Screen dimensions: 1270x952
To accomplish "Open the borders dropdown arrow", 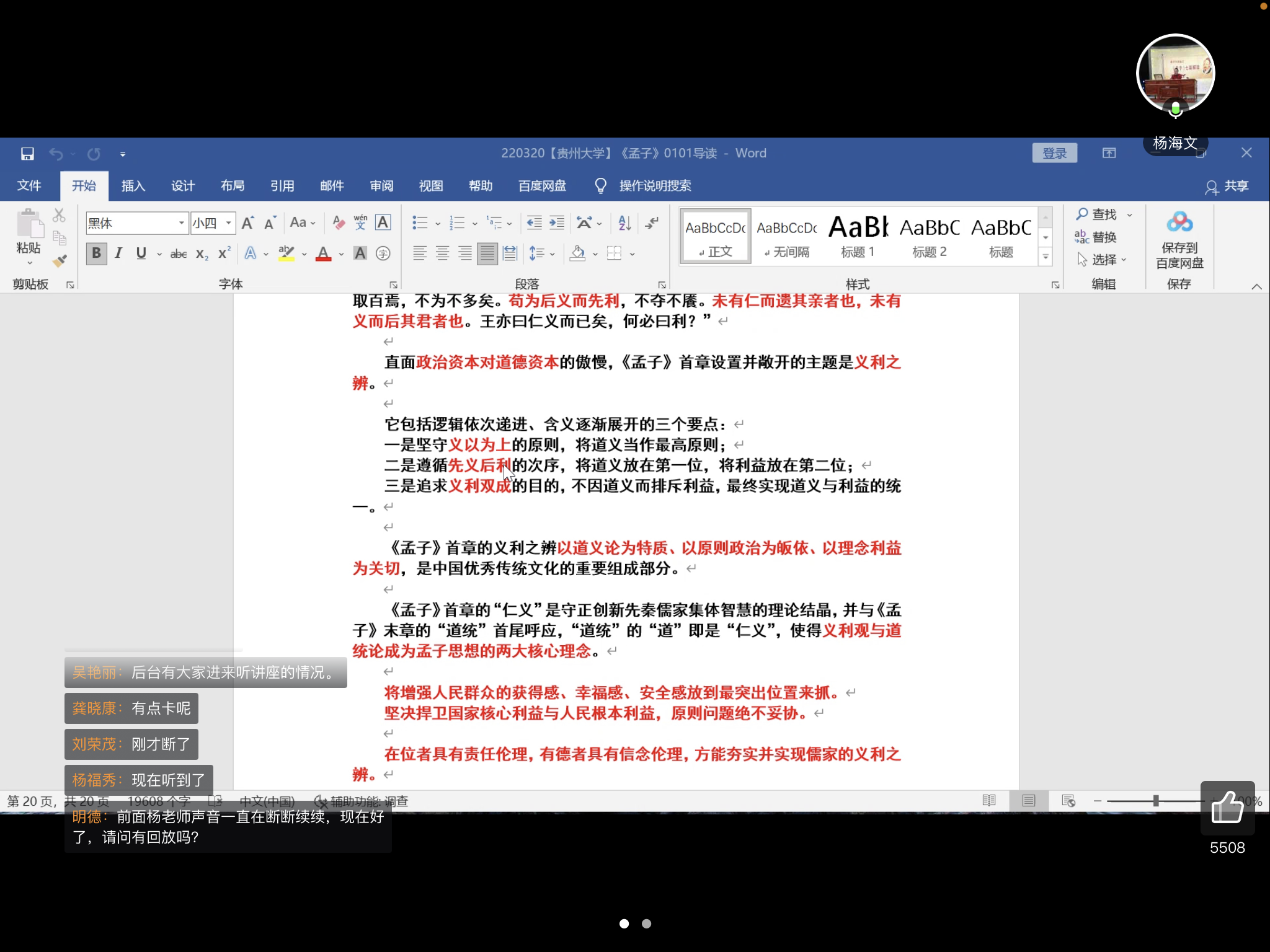I will pyautogui.click(x=633, y=254).
